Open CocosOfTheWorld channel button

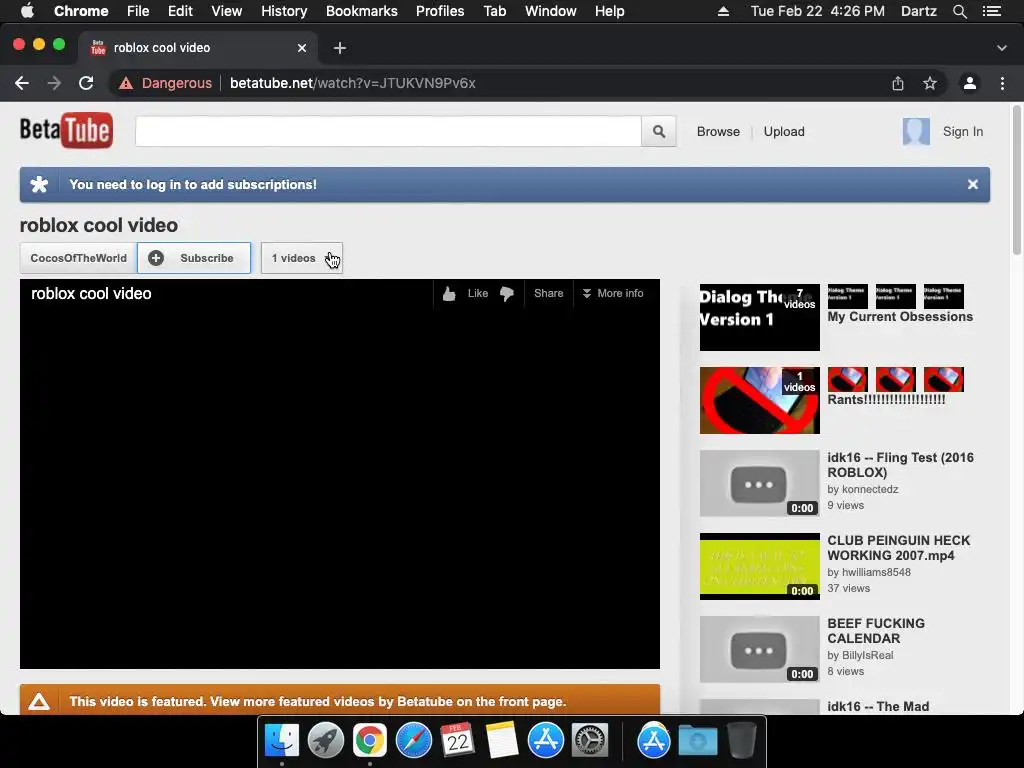pos(78,258)
